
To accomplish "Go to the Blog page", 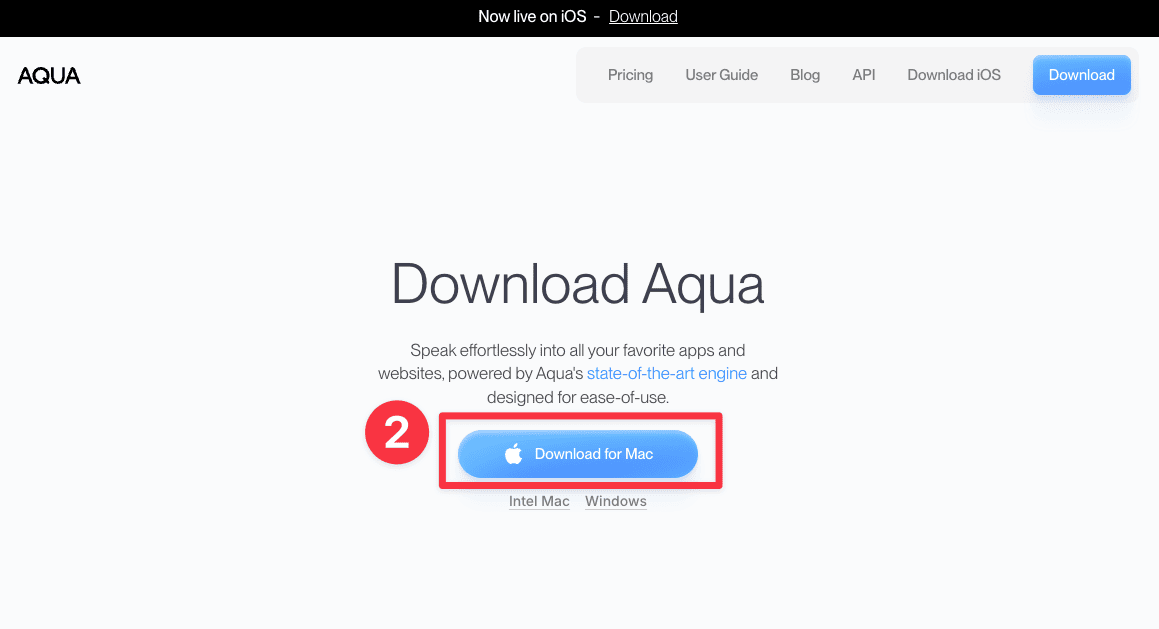I will coord(805,75).
